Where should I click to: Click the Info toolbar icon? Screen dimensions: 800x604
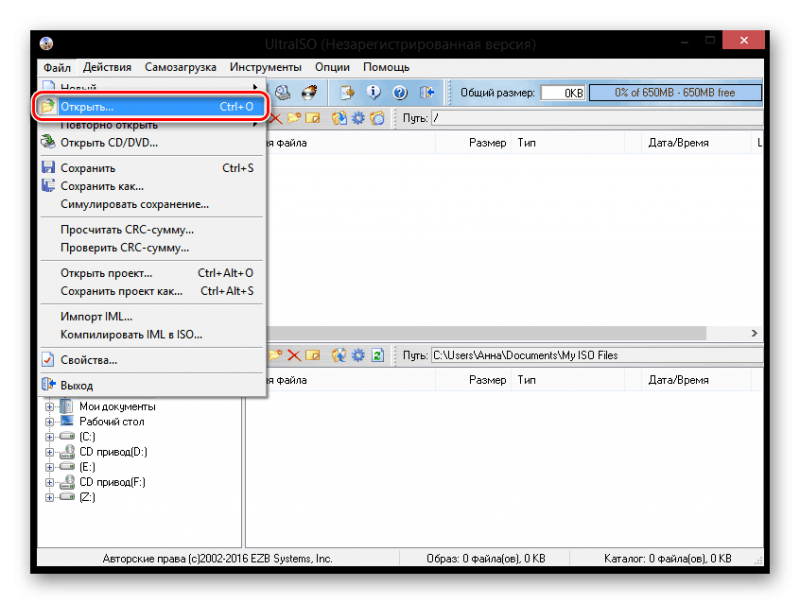pos(374,93)
